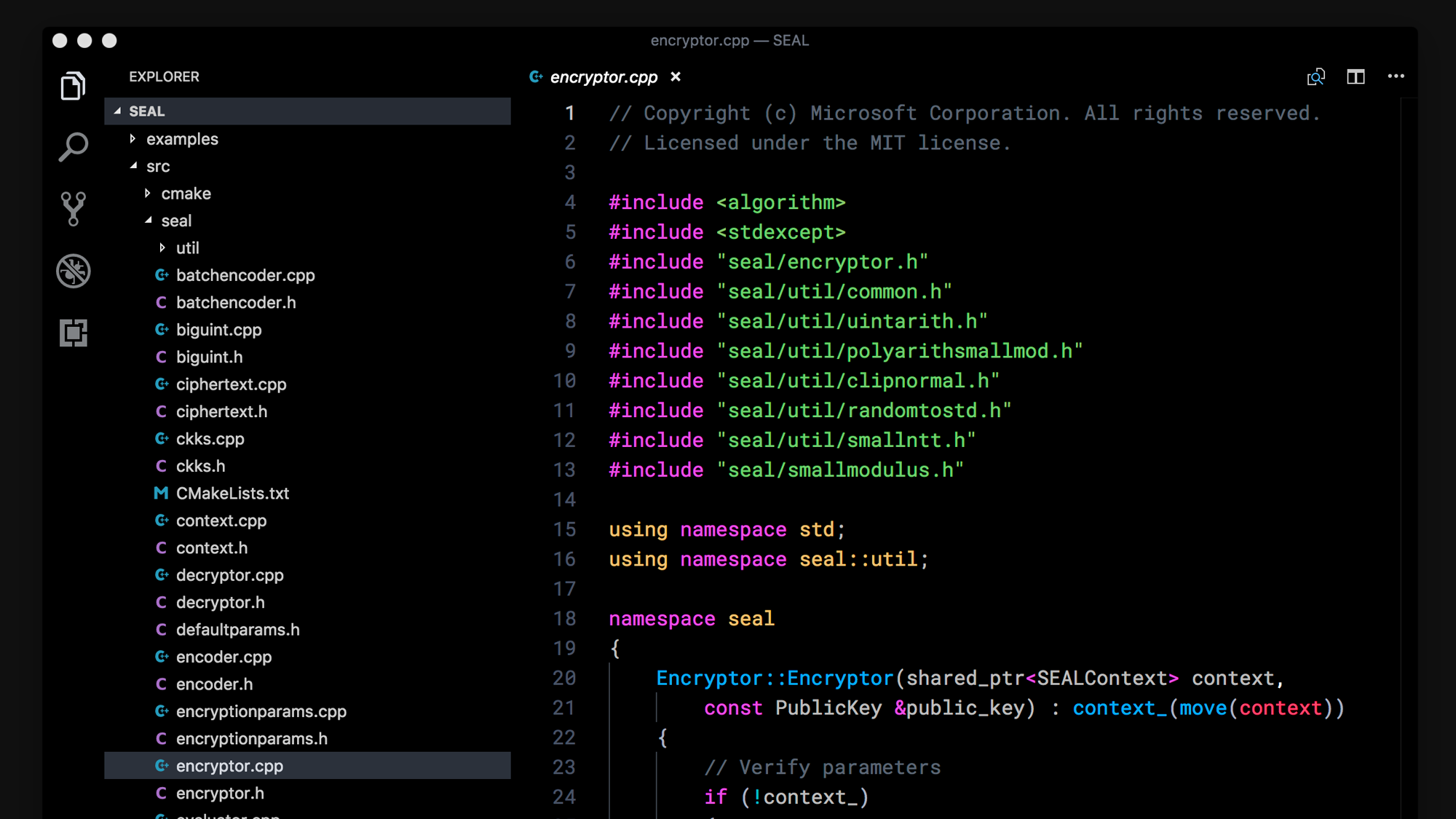The height and width of the screenshot is (819, 1456).
Task: Click the C icon beside context.h
Action: 162,547
